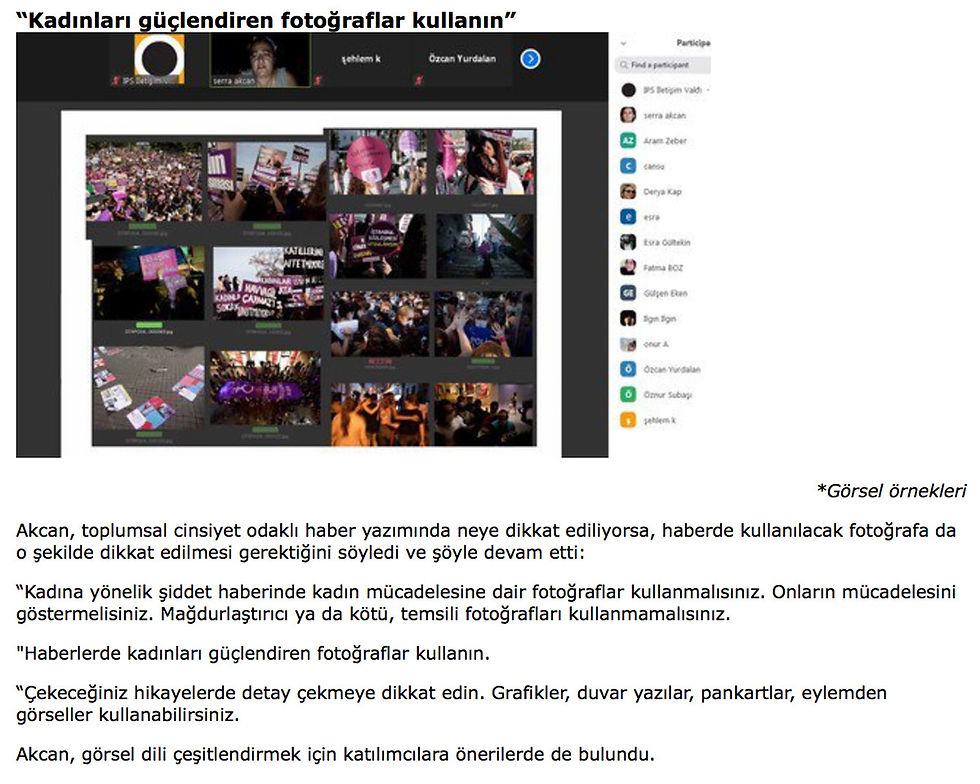Click the '*Görsel örnekleri' caption

click(x=891, y=491)
